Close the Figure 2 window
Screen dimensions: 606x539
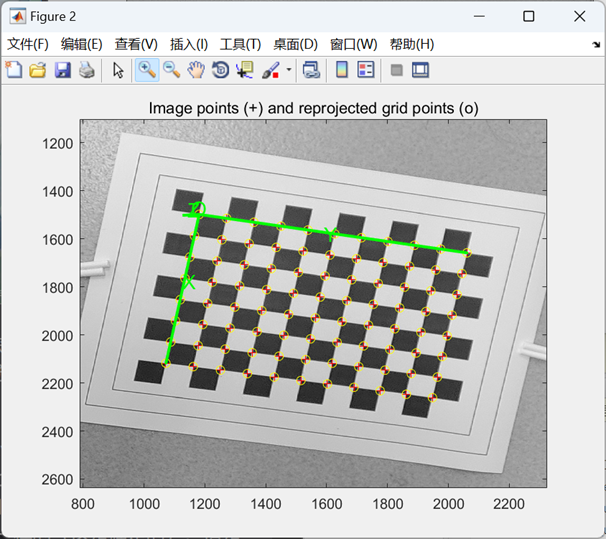tap(580, 16)
